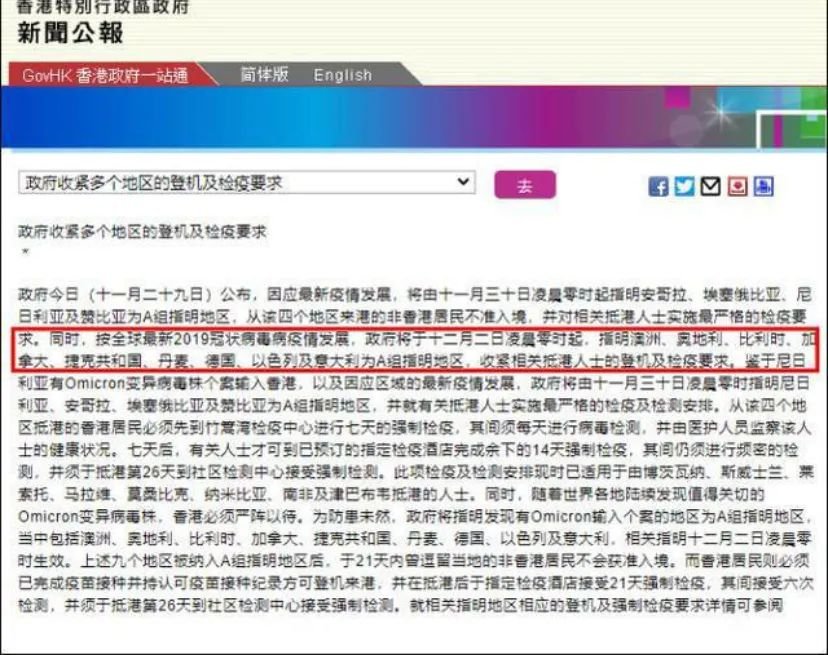This screenshot has width=828, height=655.
Task: Open the blue print-friendly version icon
Action: pos(763,186)
